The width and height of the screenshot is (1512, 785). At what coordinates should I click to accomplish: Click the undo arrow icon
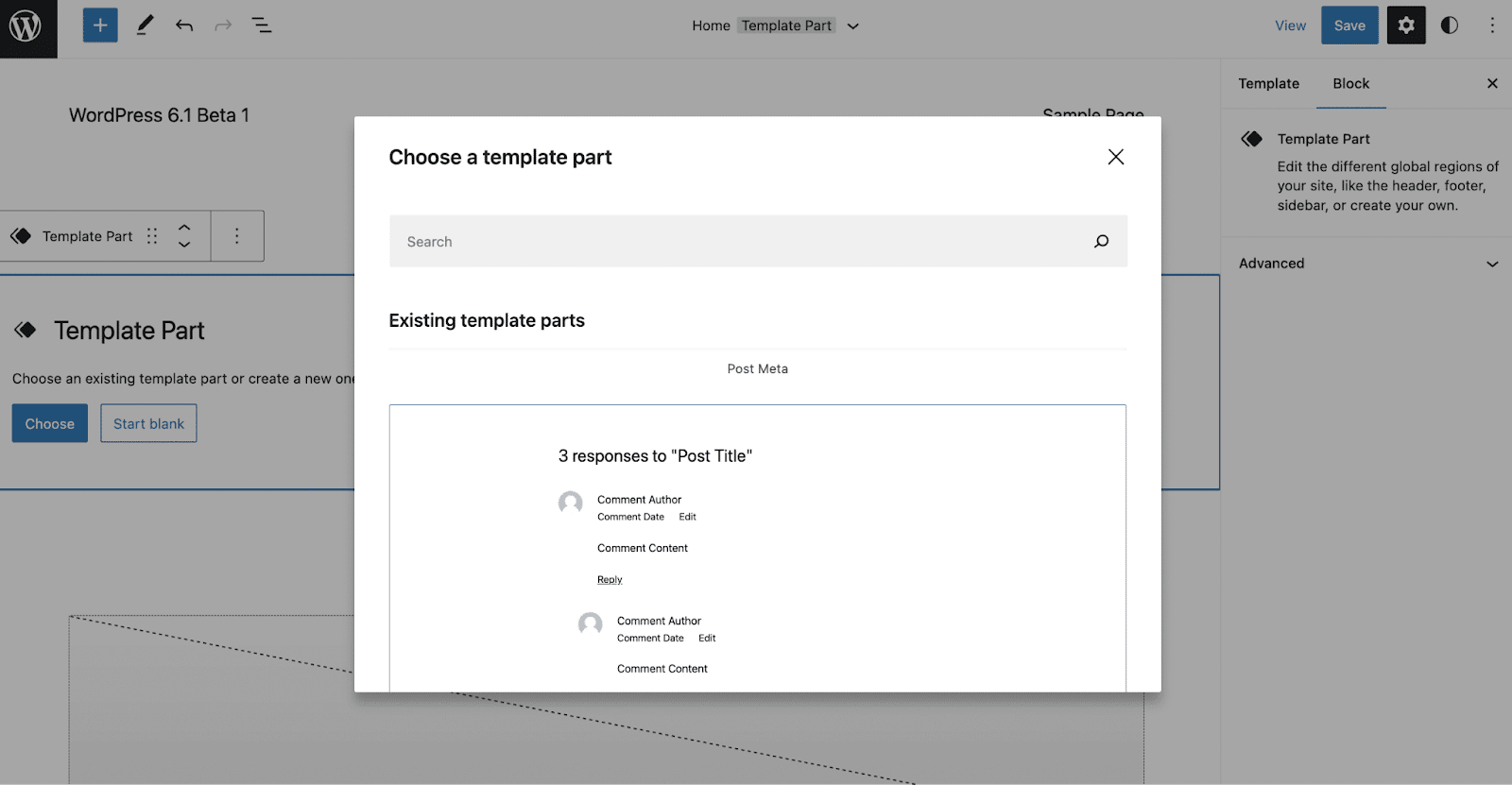[184, 26]
